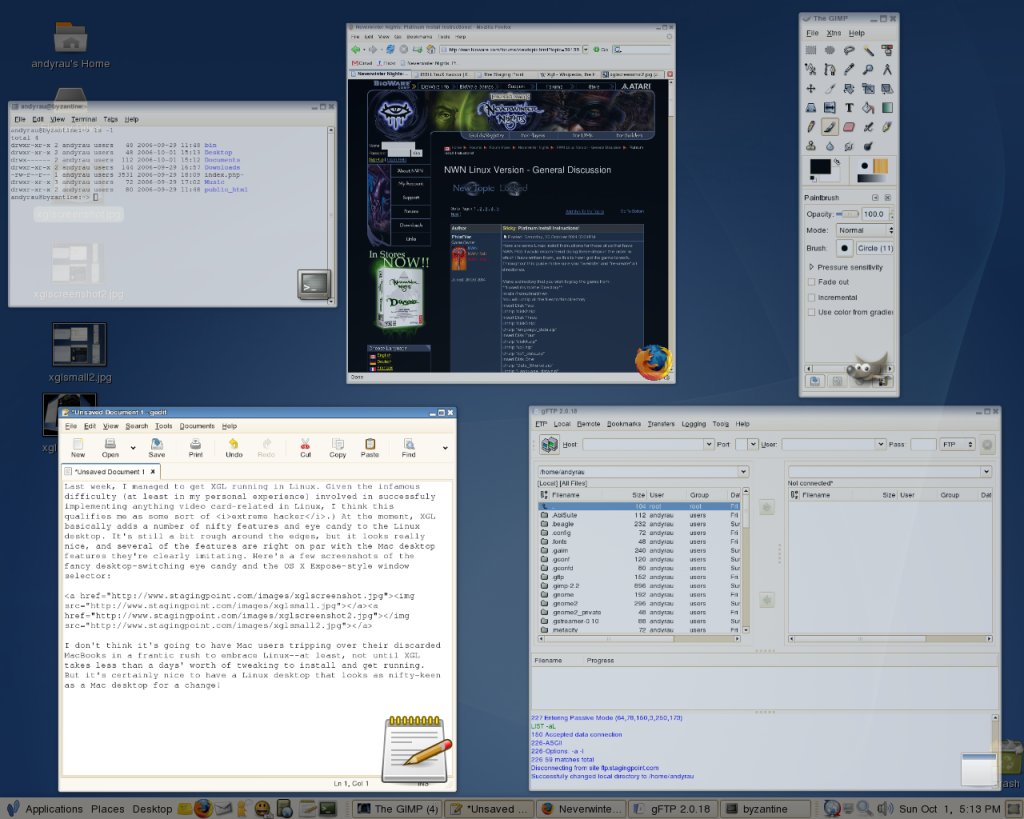Adjust the Paintbrush Opacity slider
The image size is (1024, 819).
click(x=847, y=214)
